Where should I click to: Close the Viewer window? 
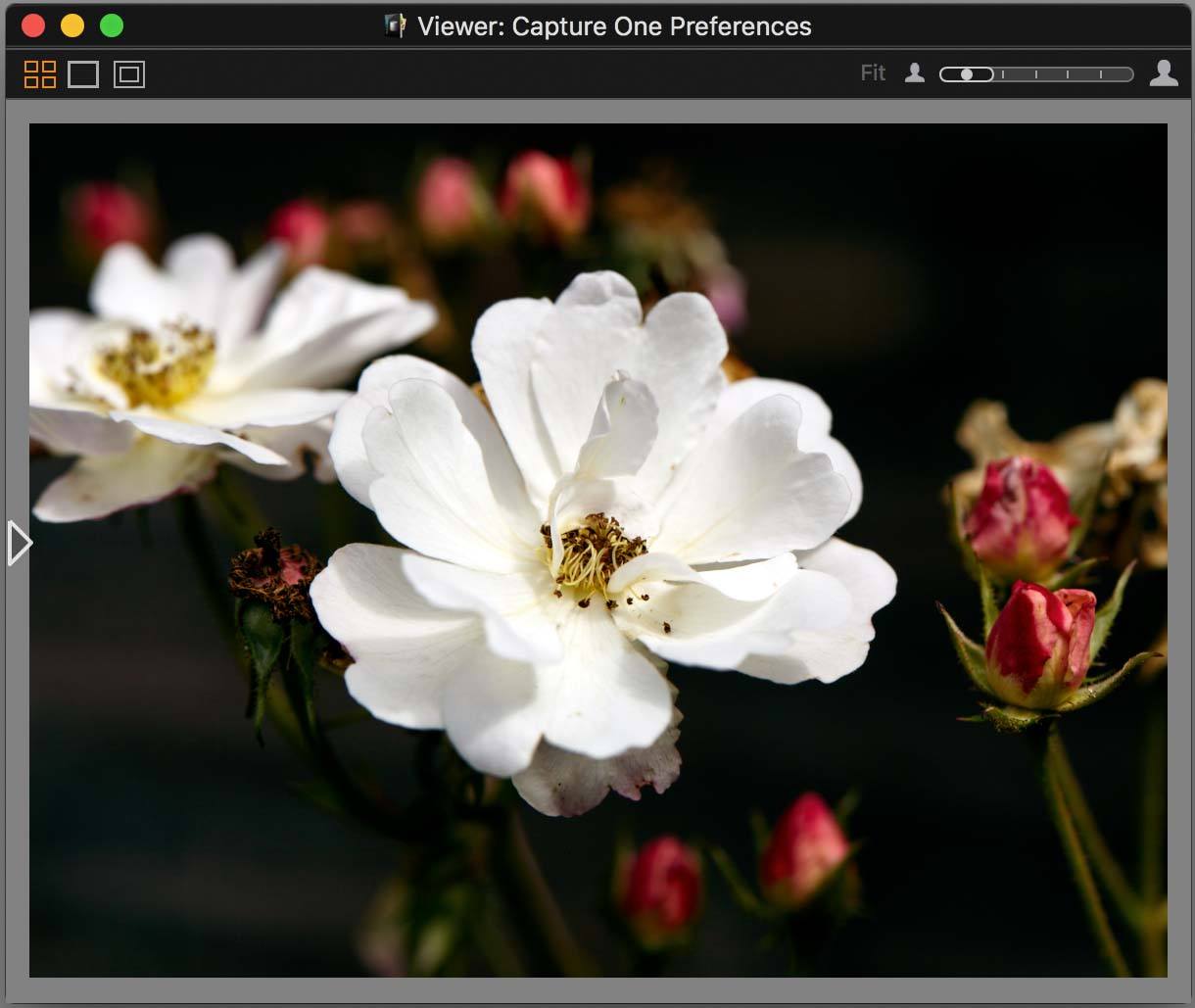pos(33,25)
